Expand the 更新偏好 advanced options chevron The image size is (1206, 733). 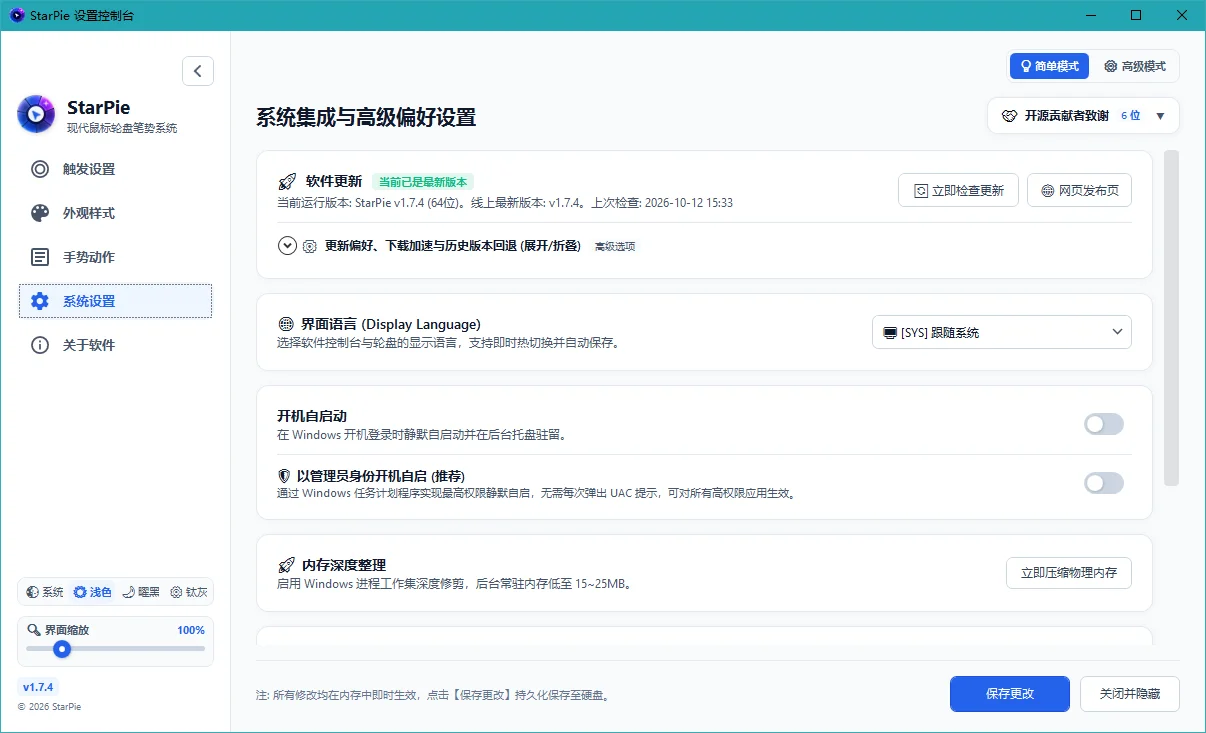287,246
